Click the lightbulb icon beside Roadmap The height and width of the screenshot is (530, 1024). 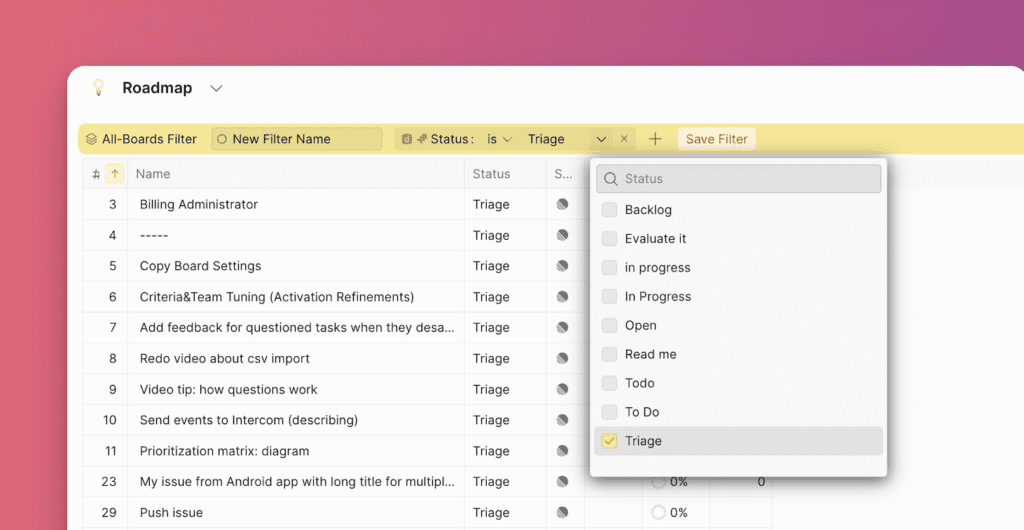(x=98, y=88)
